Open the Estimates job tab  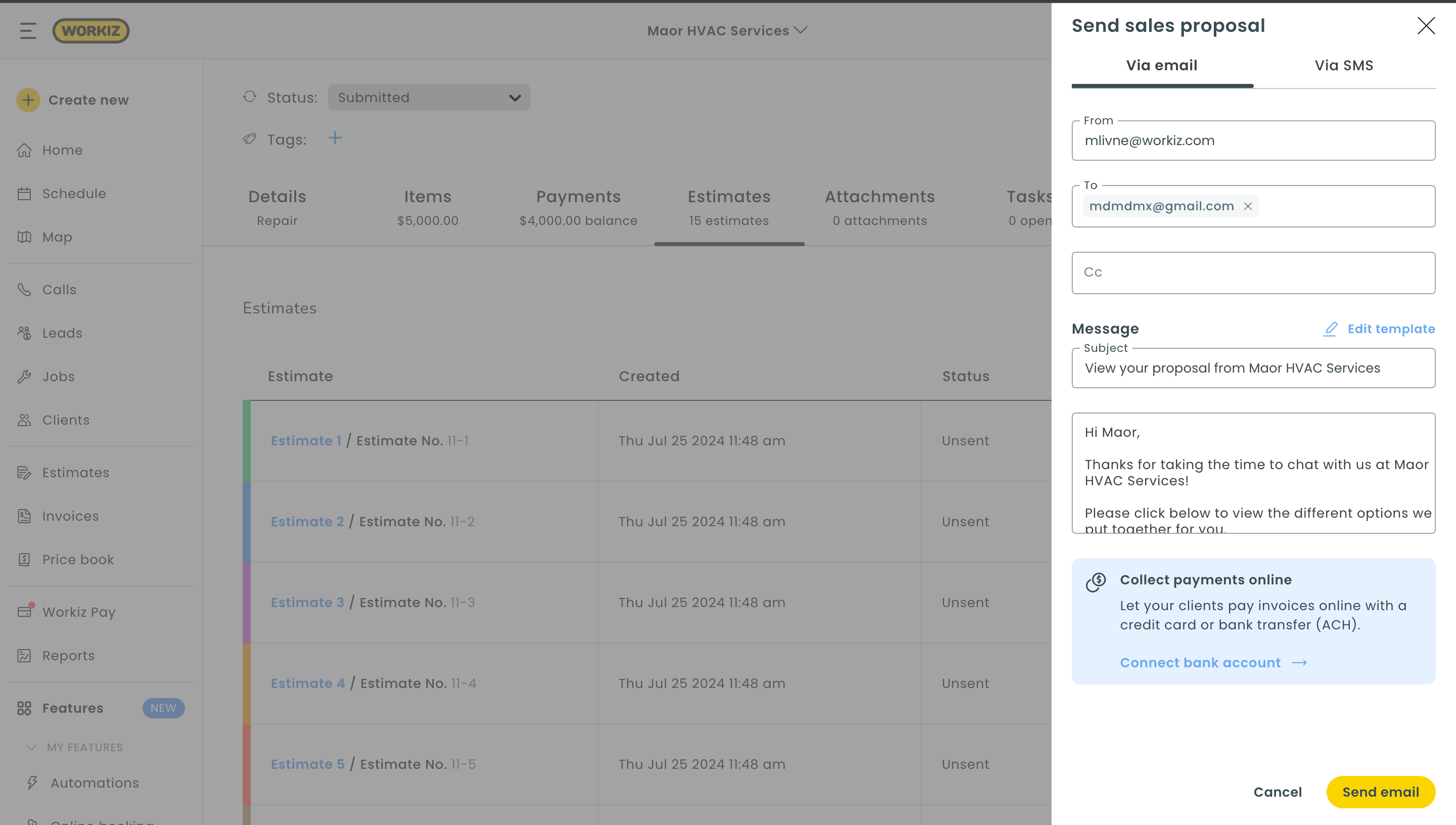tap(729, 208)
